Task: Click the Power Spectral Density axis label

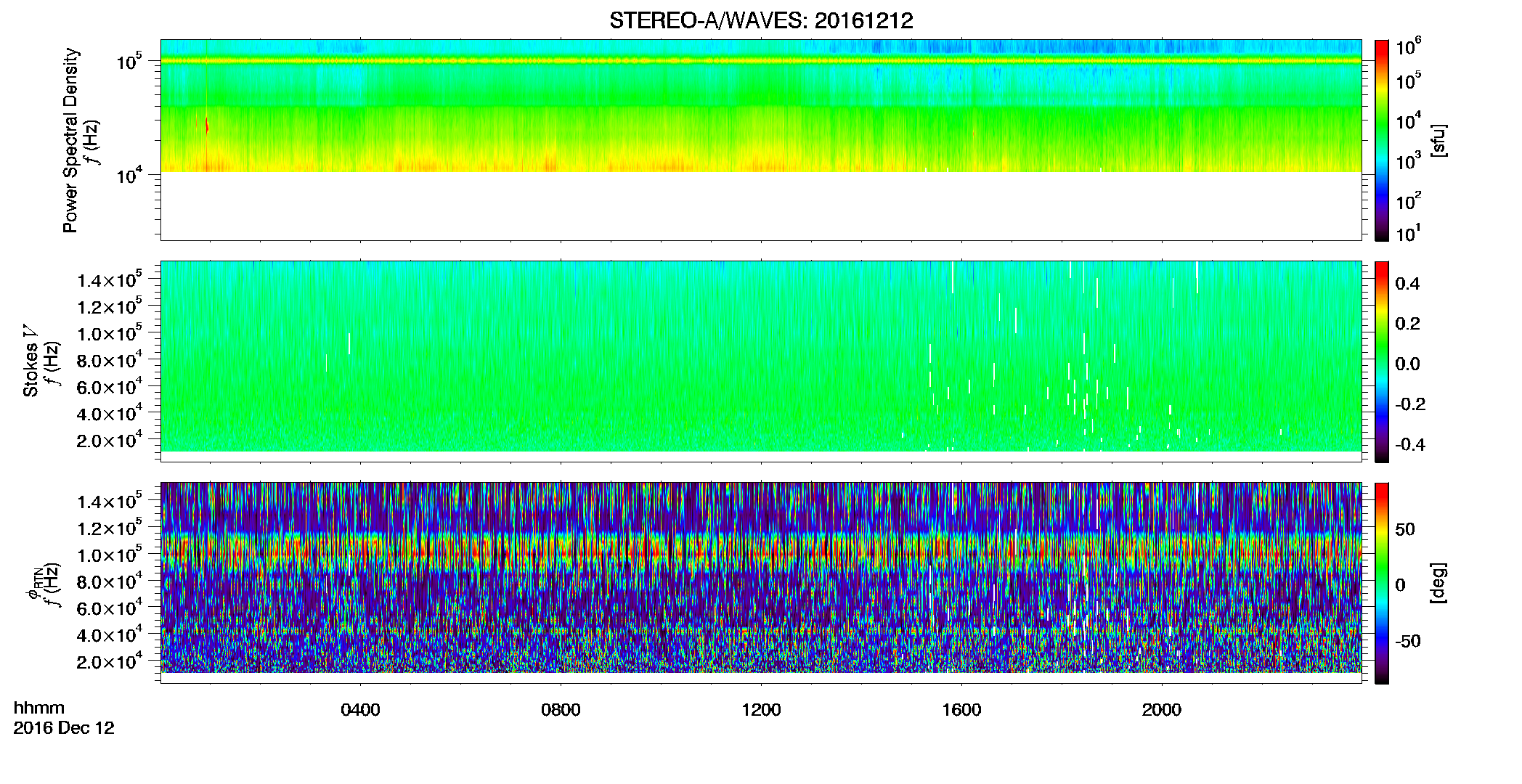Action: 70,140
